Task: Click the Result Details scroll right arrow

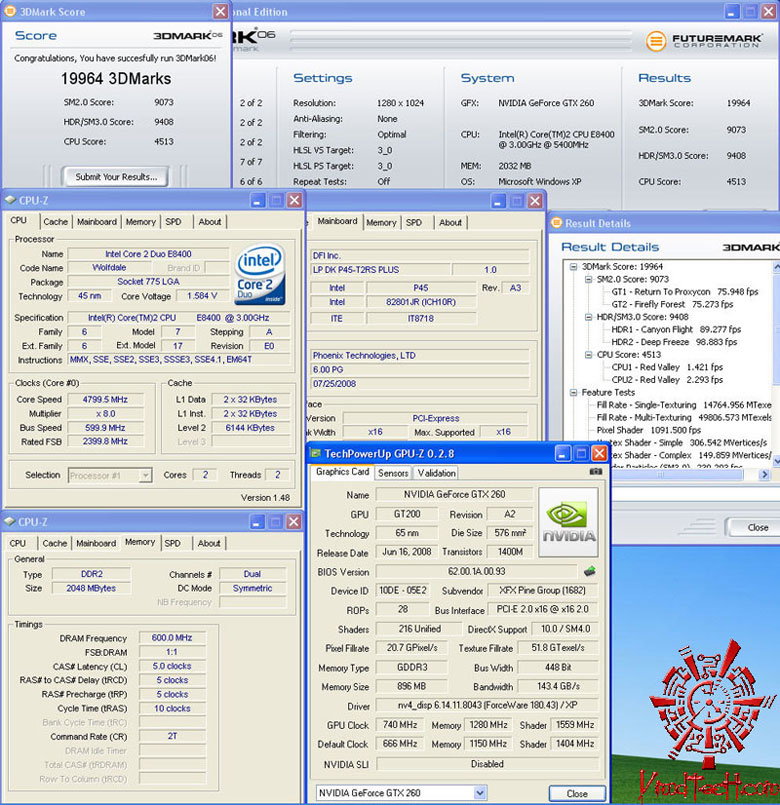Action: point(765,475)
